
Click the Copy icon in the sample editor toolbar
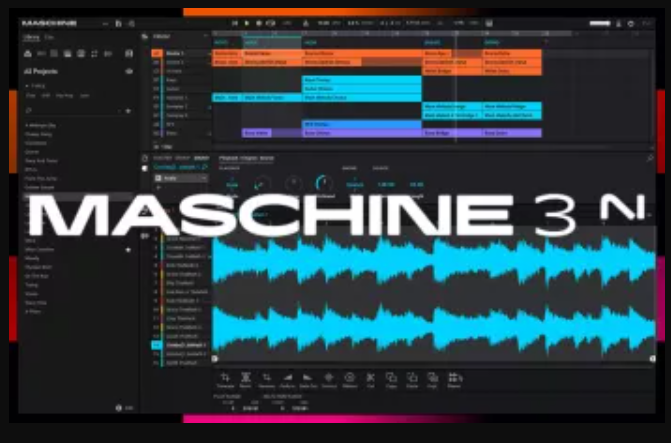point(391,378)
